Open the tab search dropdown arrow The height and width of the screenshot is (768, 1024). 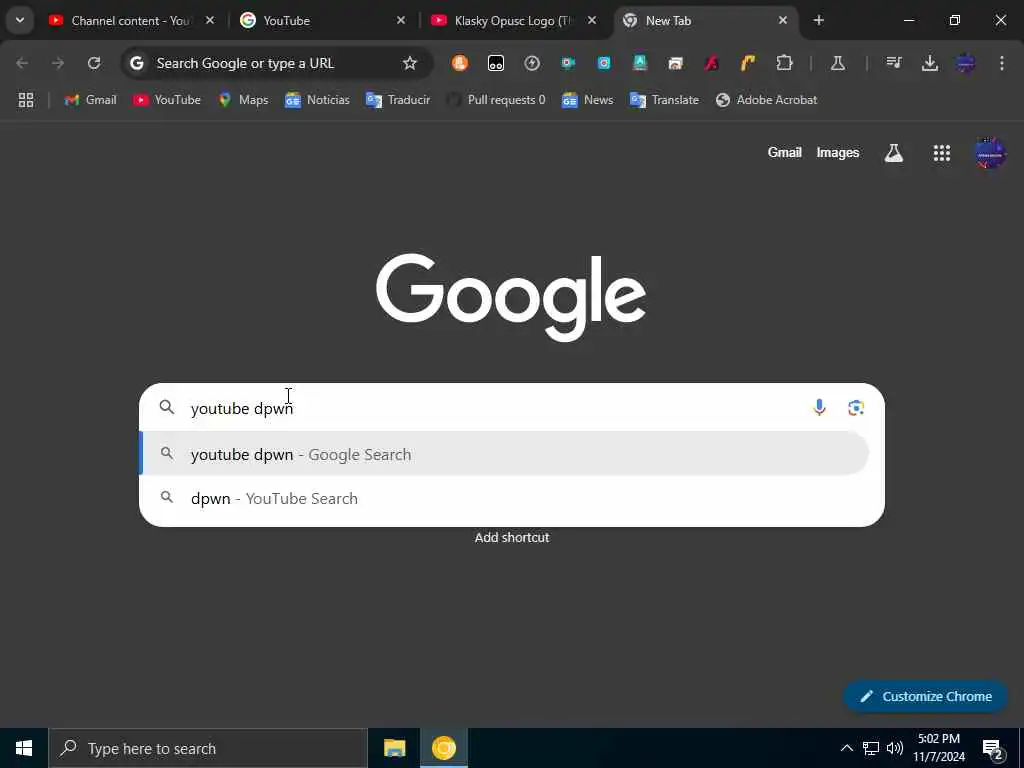tap(20, 20)
